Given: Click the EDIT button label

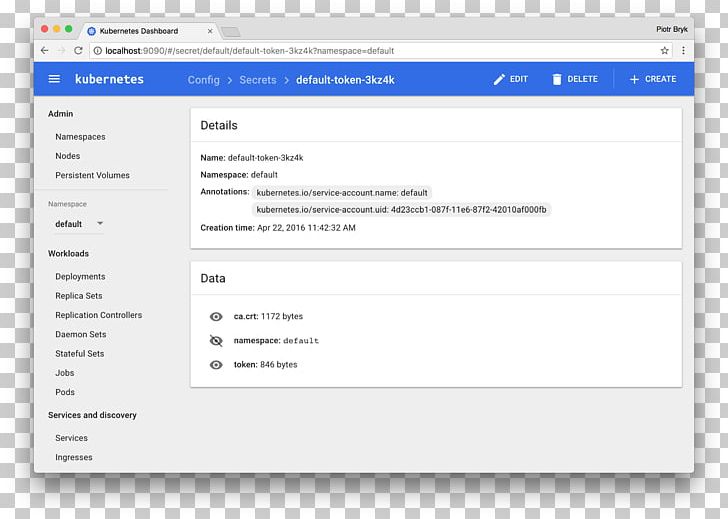Looking at the screenshot, I should [519, 79].
